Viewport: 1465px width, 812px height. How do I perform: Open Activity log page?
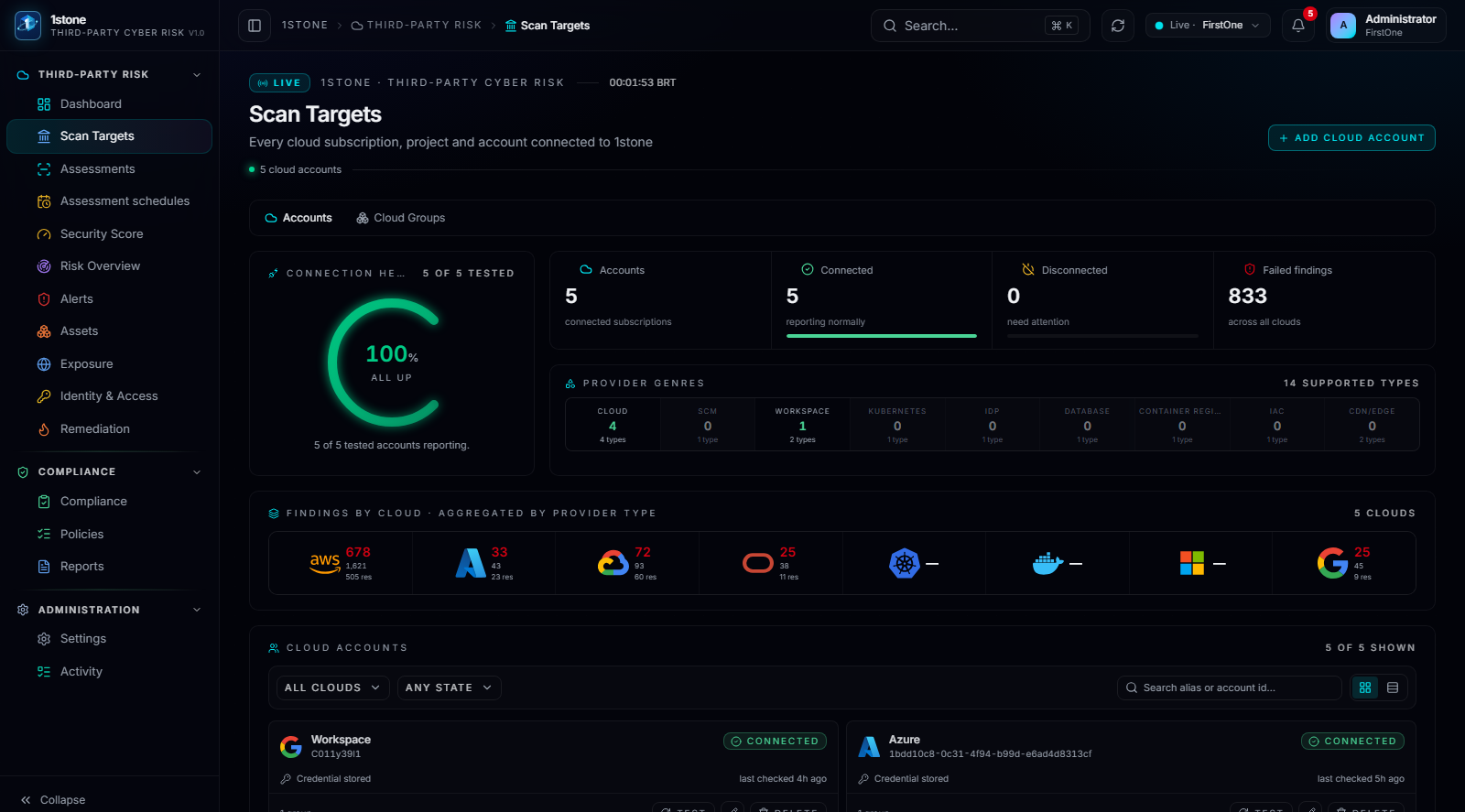[109, 672]
